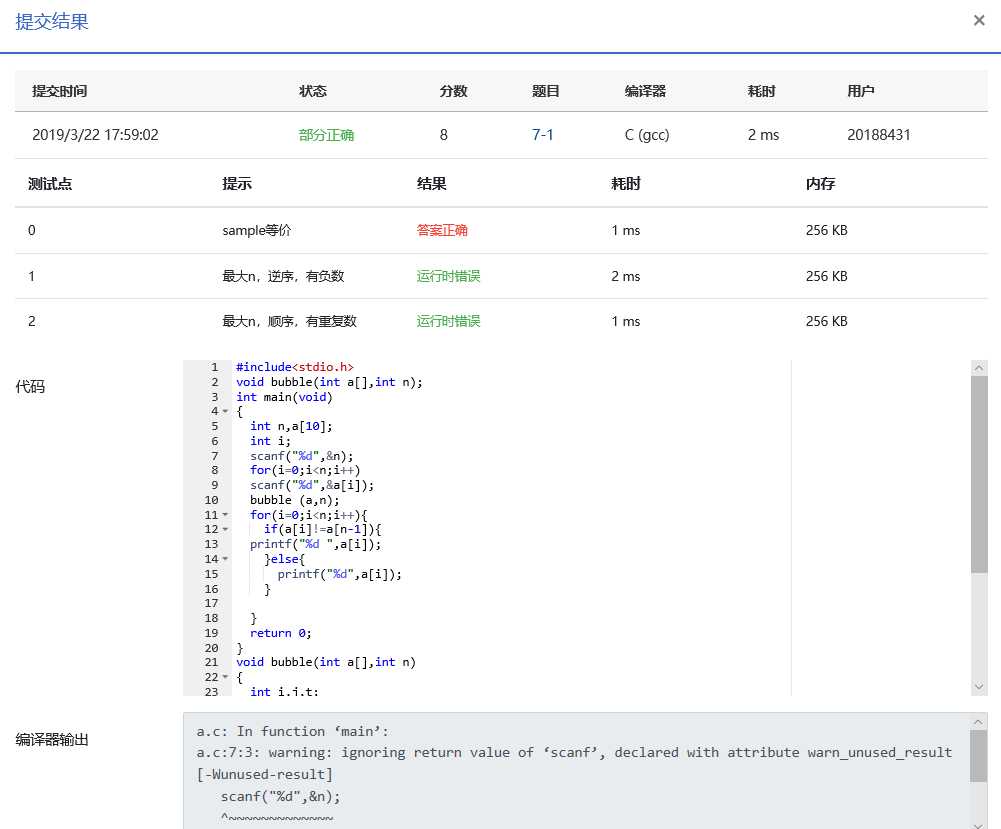The image size is (1001, 829).
Task: Click the code editor scrollbar thumb
Action: tap(979, 474)
